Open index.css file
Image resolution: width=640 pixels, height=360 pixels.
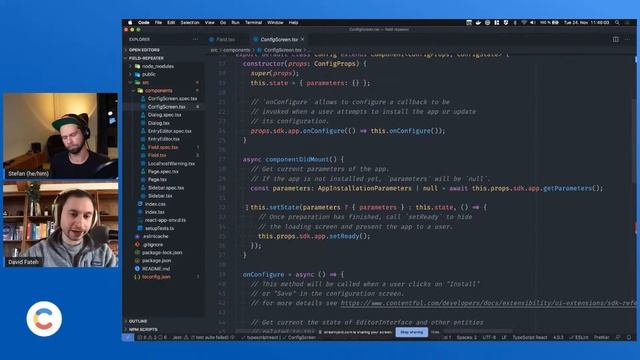coord(155,204)
